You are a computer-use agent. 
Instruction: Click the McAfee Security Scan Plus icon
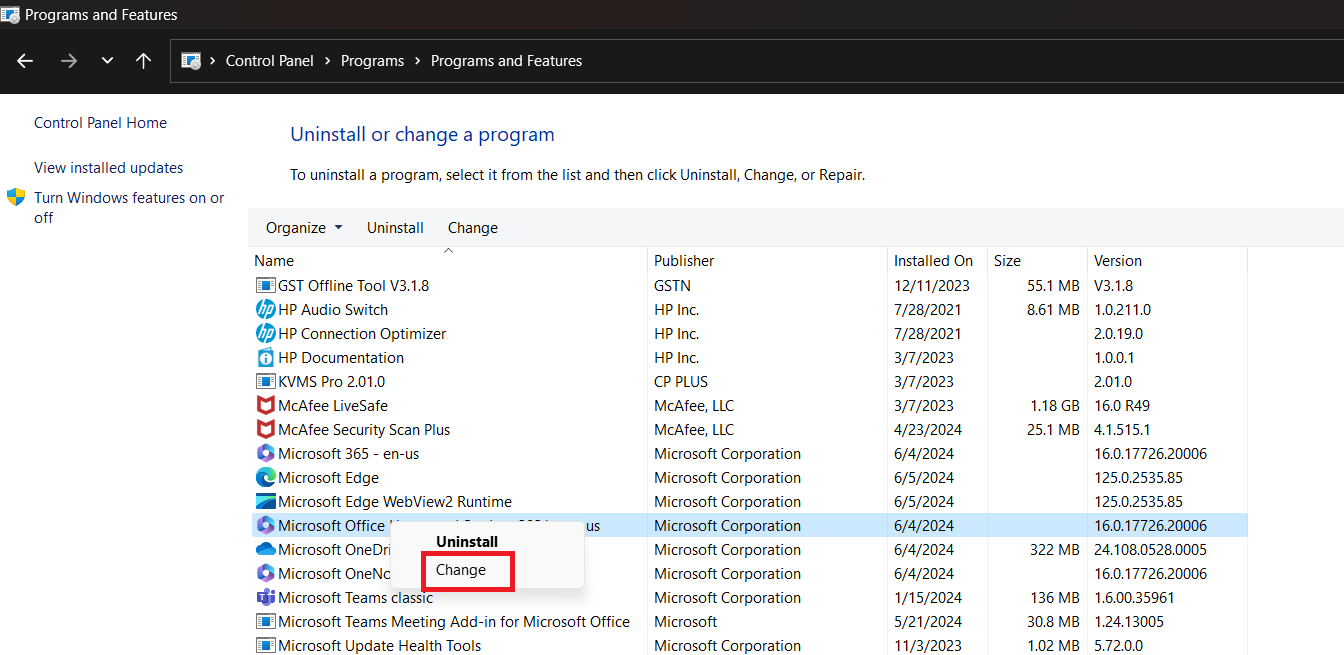point(265,430)
